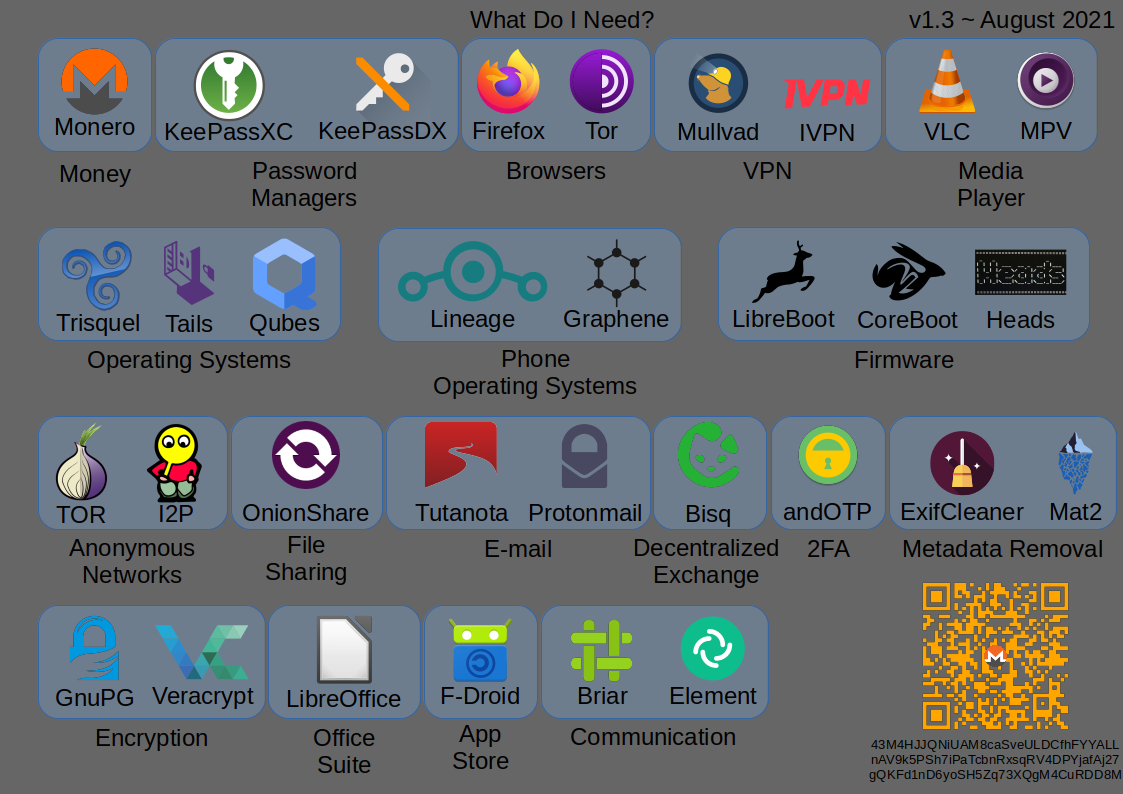Select the andOTP green padlock icon

click(x=828, y=455)
